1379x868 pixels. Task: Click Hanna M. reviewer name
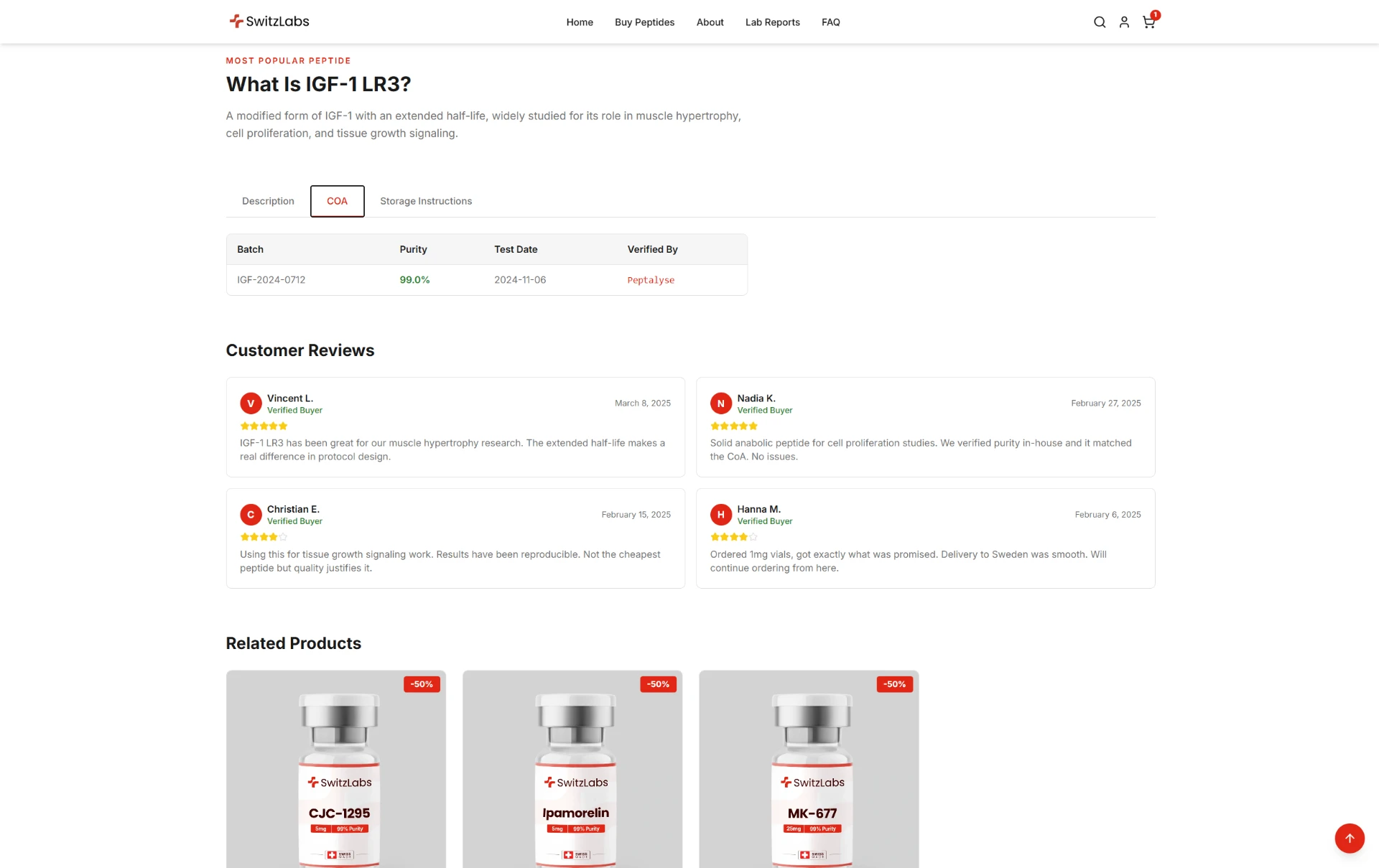758,509
